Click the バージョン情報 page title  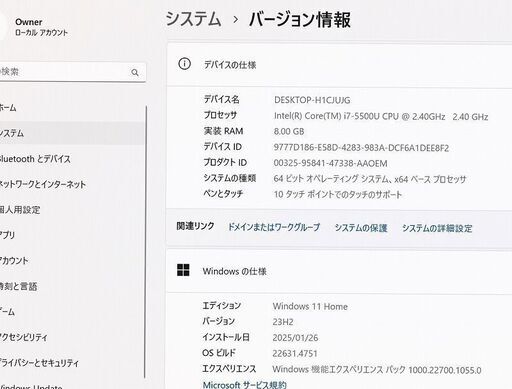tap(299, 19)
